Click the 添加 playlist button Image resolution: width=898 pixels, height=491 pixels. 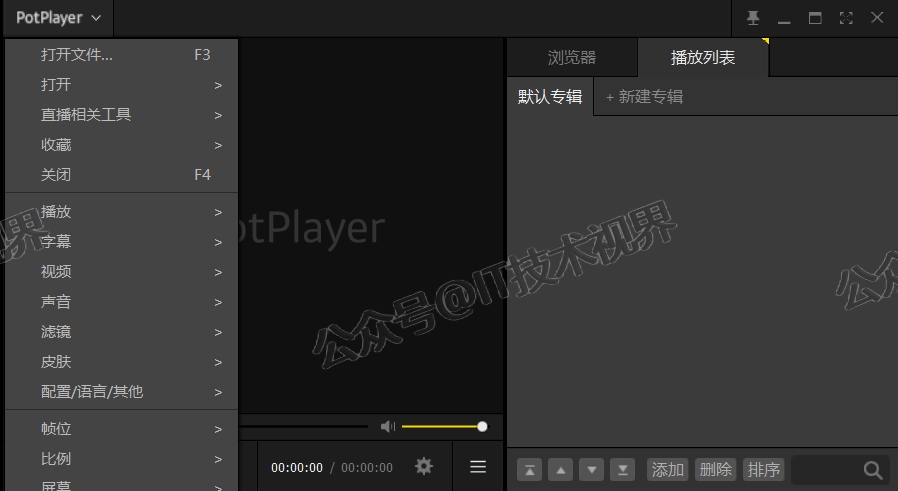(668, 470)
